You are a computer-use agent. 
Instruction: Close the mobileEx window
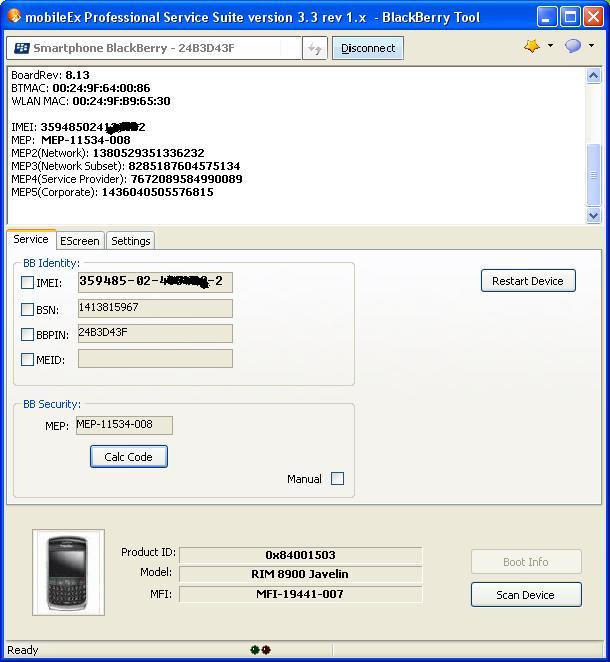594,17
